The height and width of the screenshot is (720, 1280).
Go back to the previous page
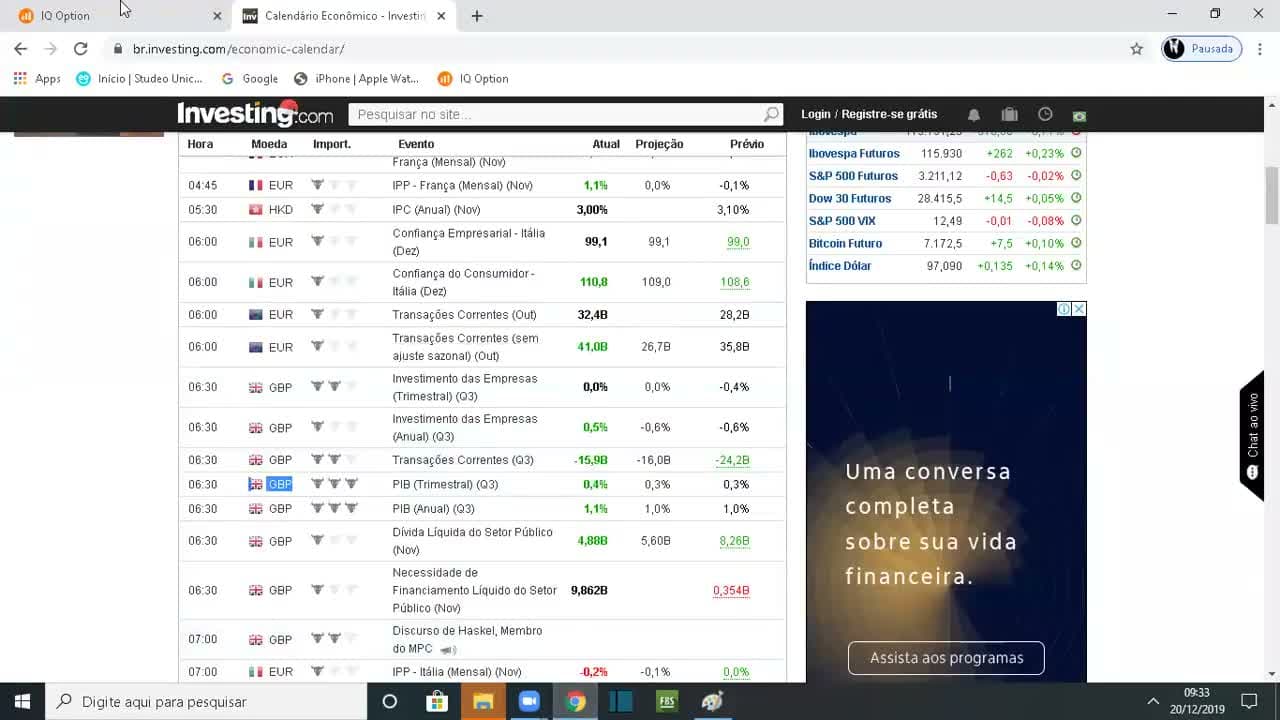(20, 49)
